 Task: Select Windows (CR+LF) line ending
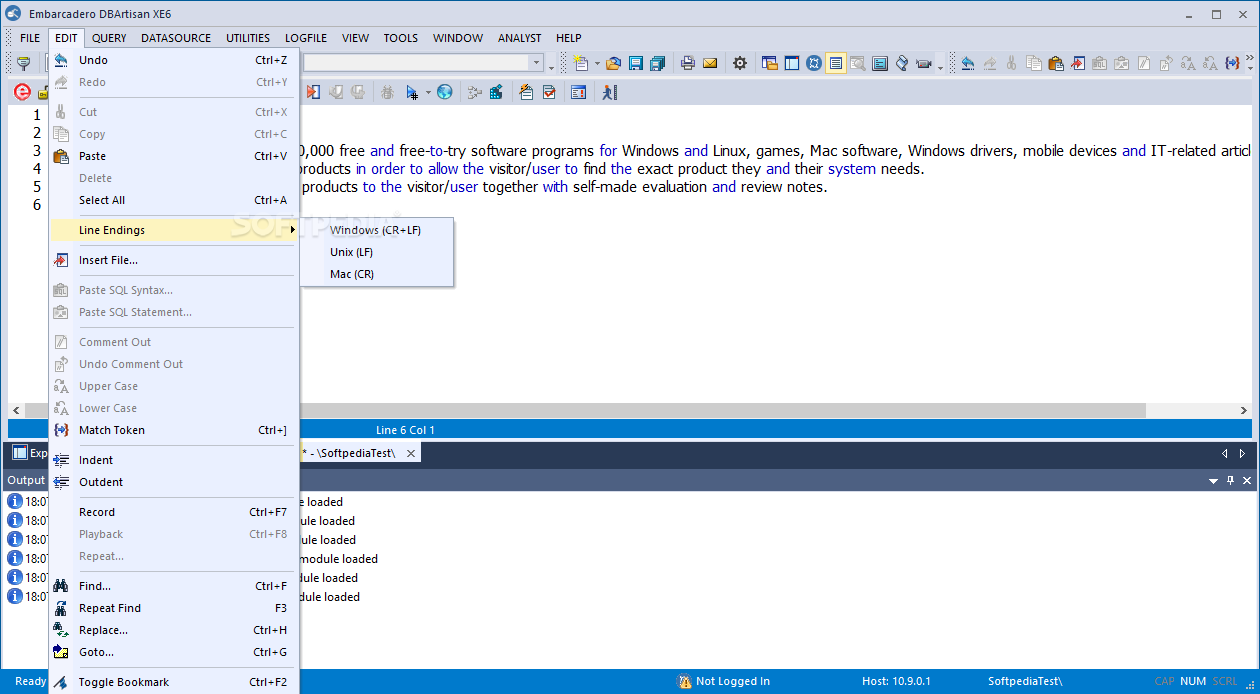376,230
